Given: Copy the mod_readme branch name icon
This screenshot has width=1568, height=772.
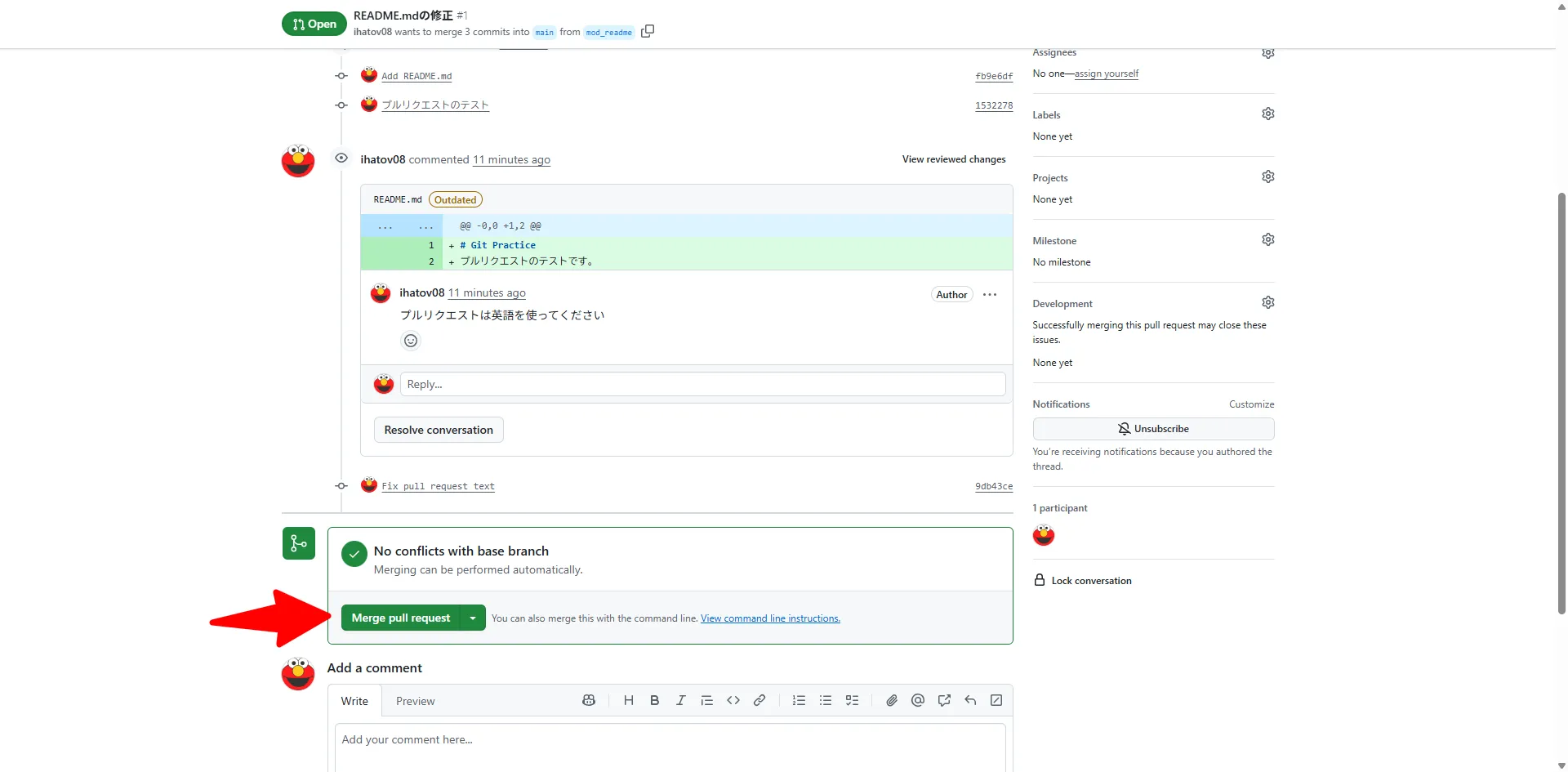Looking at the screenshot, I should tap(648, 31).
